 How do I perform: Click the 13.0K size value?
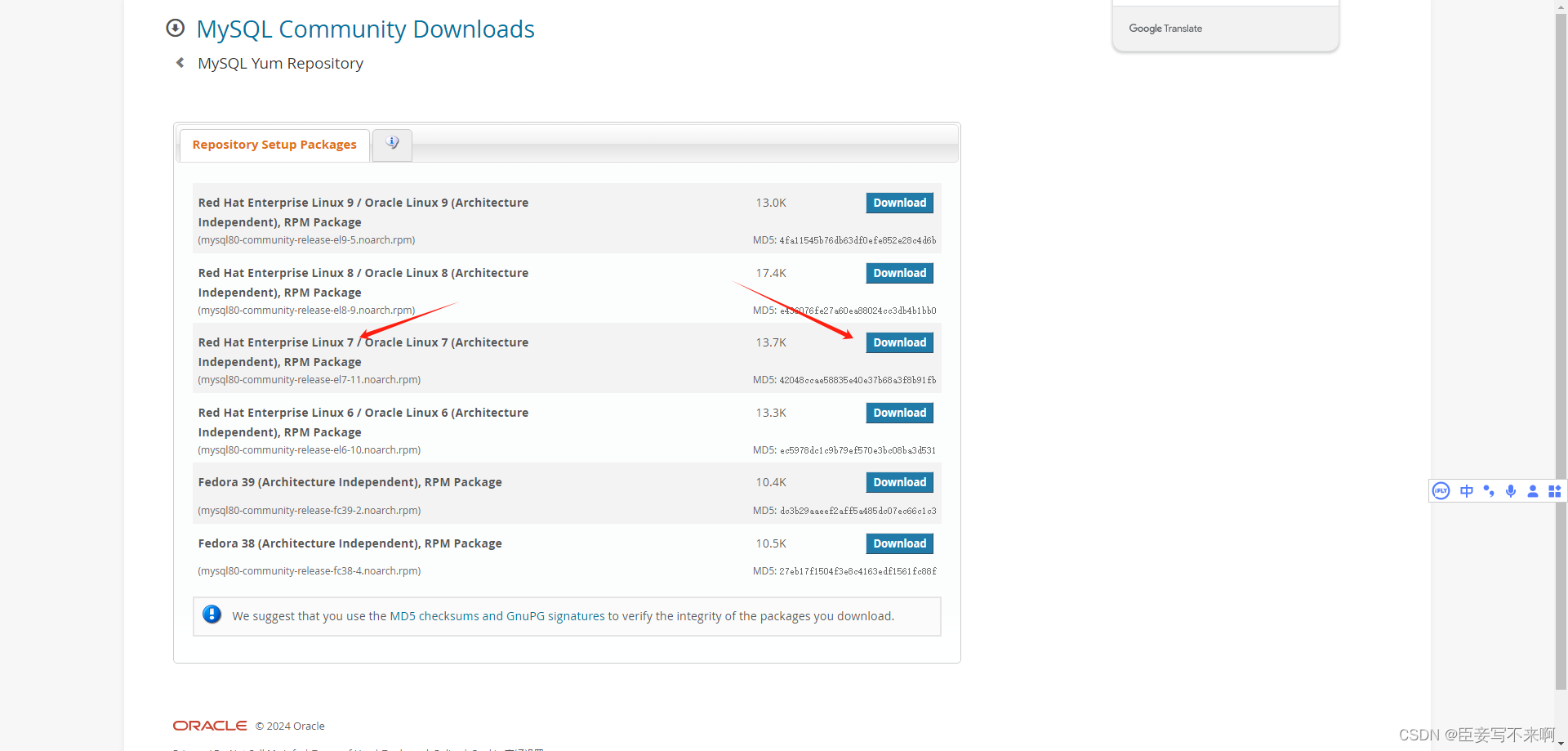point(771,203)
